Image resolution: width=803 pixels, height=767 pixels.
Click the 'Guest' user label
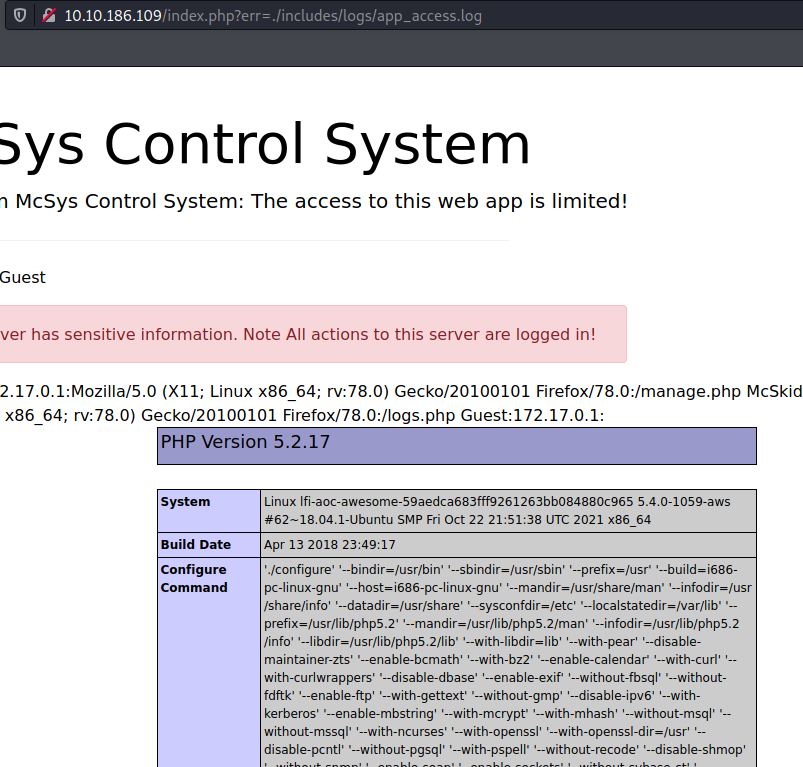(x=23, y=278)
